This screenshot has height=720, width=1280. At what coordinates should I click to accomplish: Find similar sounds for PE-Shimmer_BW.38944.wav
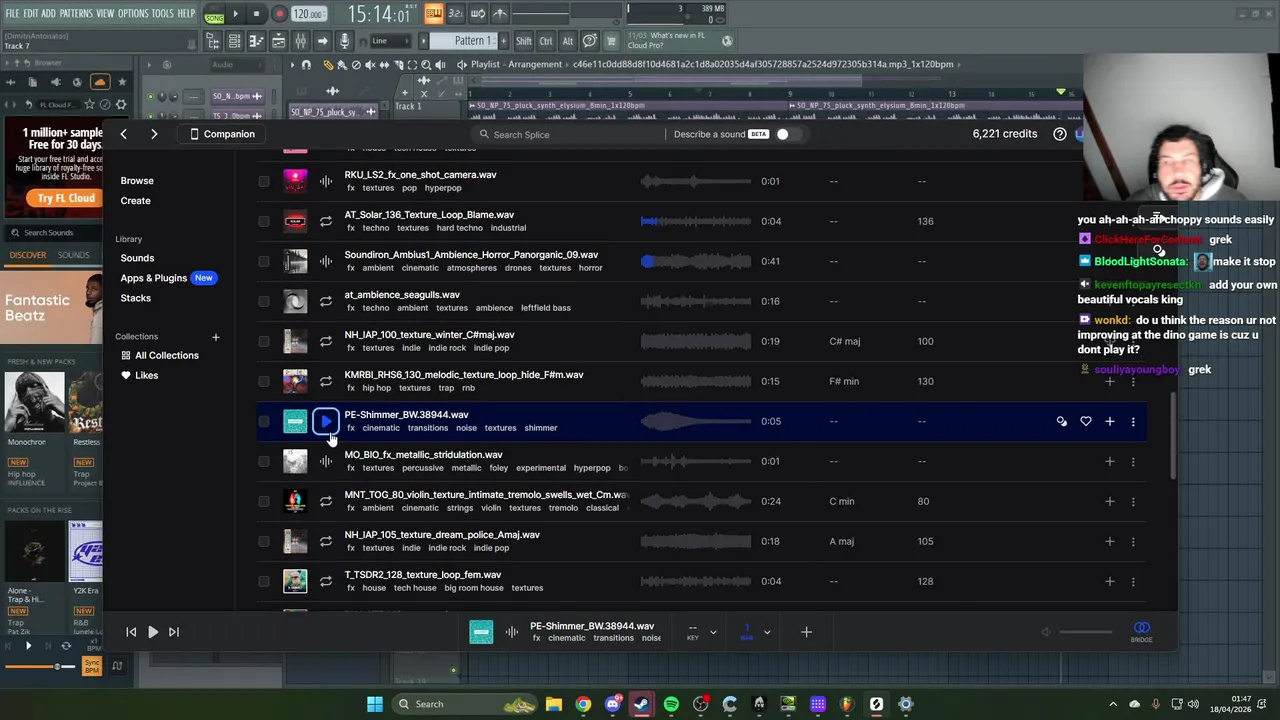[1061, 421]
